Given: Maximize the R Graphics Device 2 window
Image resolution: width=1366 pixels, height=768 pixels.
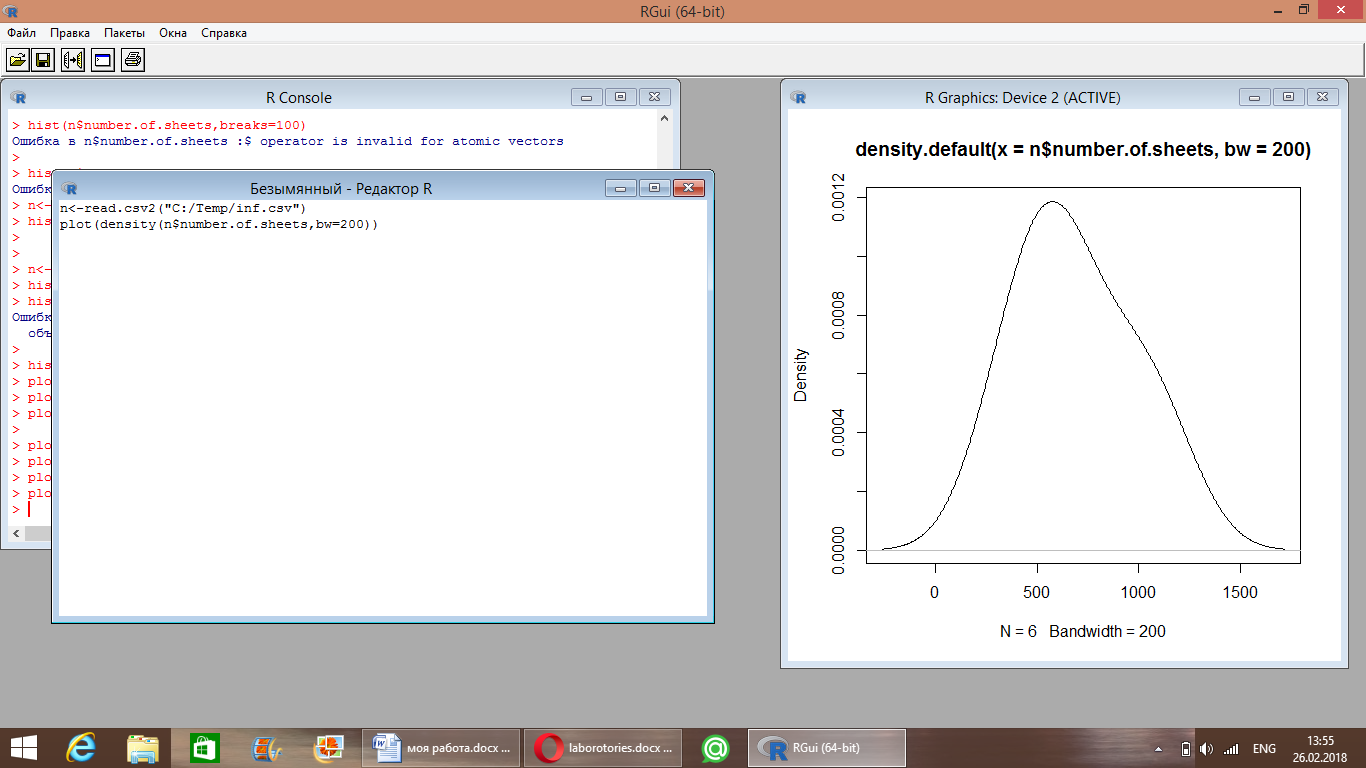Looking at the screenshot, I should pyautogui.click(x=1289, y=97).
